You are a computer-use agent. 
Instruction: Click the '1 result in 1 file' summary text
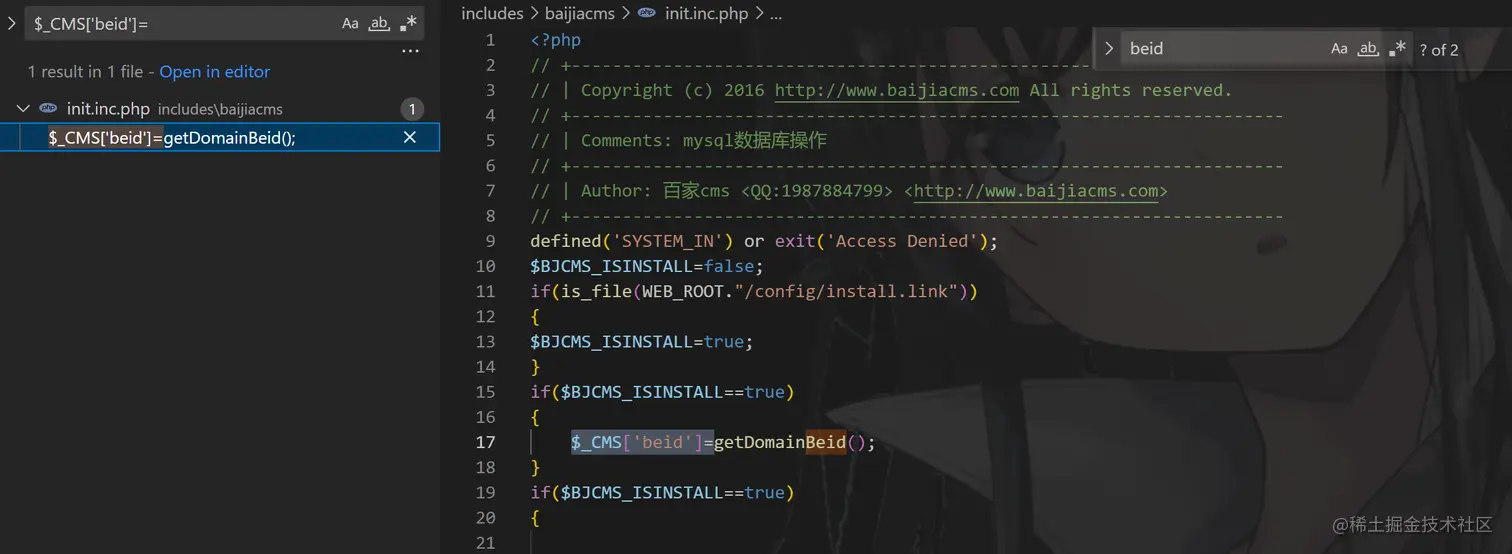pos(87,72)
